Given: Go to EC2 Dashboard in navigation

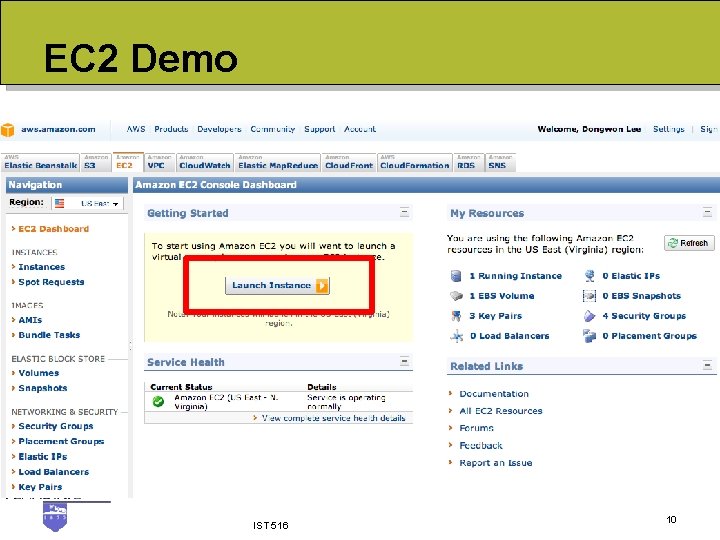Looking at the screenshot, I should point(53,229).
